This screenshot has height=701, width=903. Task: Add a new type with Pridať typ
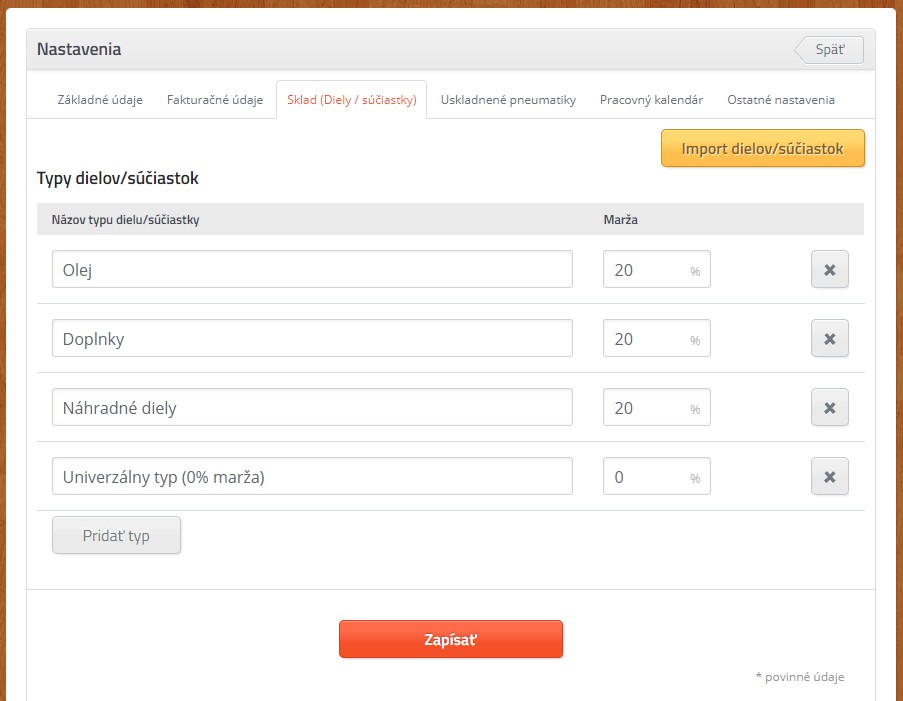(116, 535)
